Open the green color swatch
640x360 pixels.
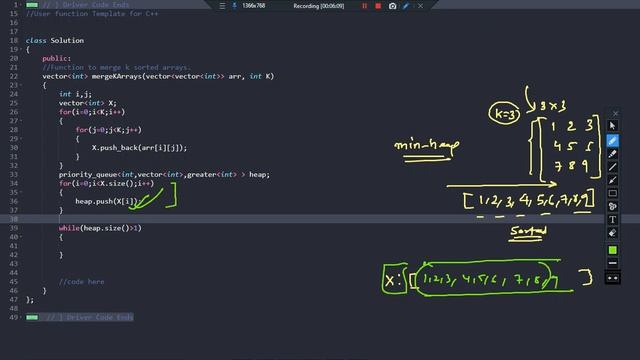pos(612,250)
